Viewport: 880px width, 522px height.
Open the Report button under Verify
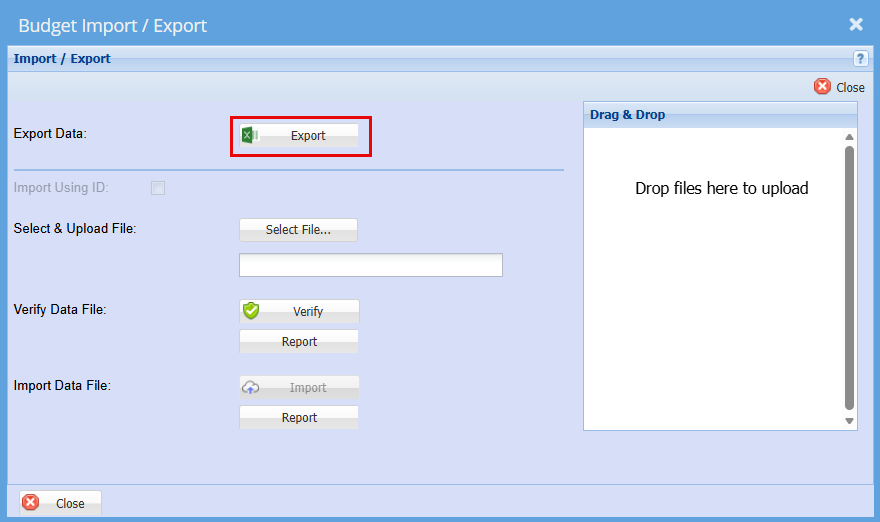coord(299,341)
